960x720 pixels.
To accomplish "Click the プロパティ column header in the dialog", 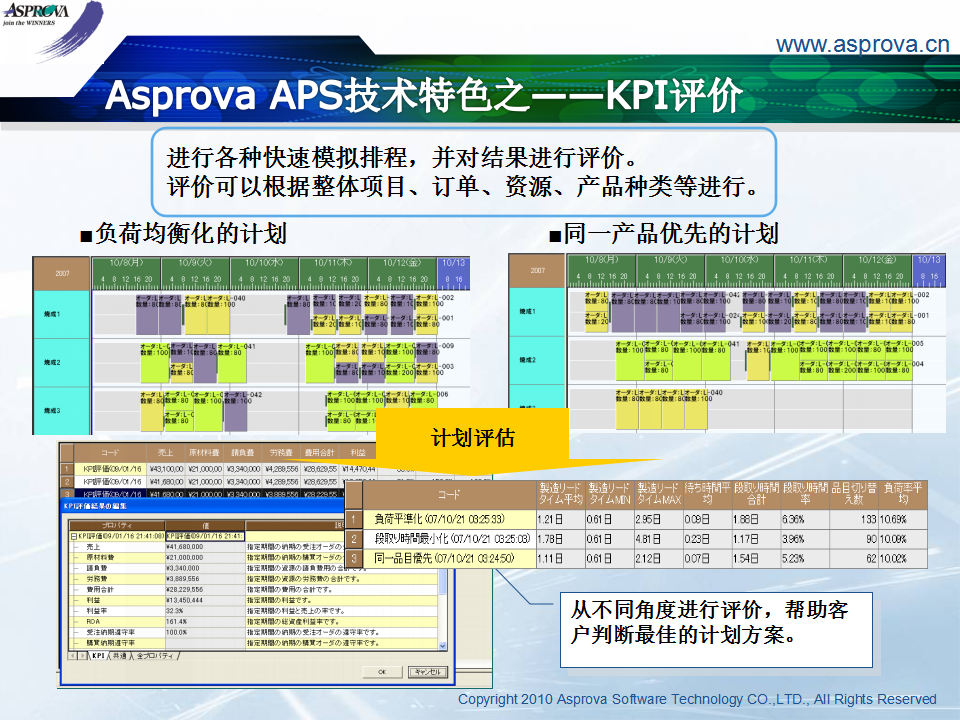I will 117,525.
